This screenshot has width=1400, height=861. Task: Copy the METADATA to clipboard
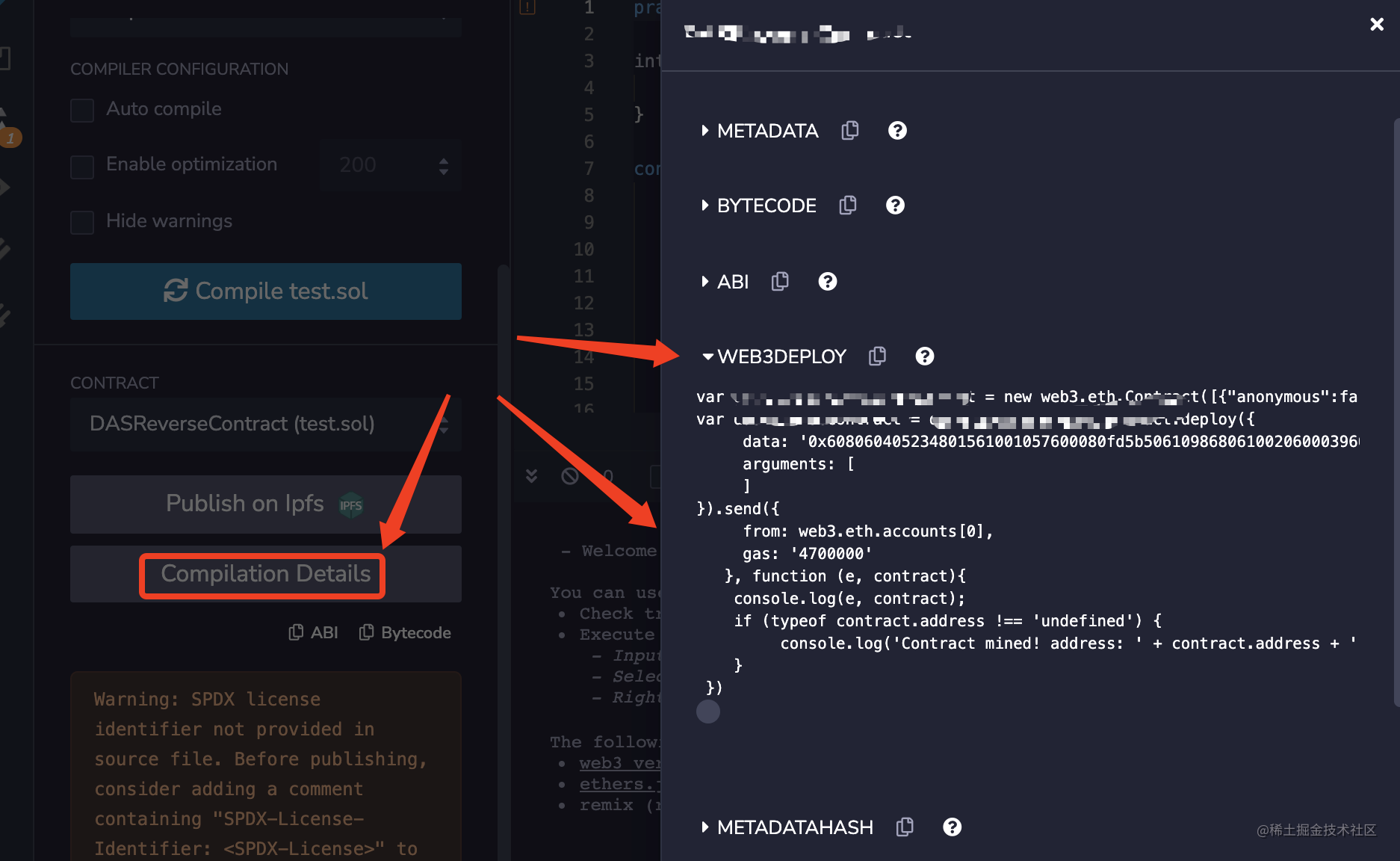[x=849, y=130]
